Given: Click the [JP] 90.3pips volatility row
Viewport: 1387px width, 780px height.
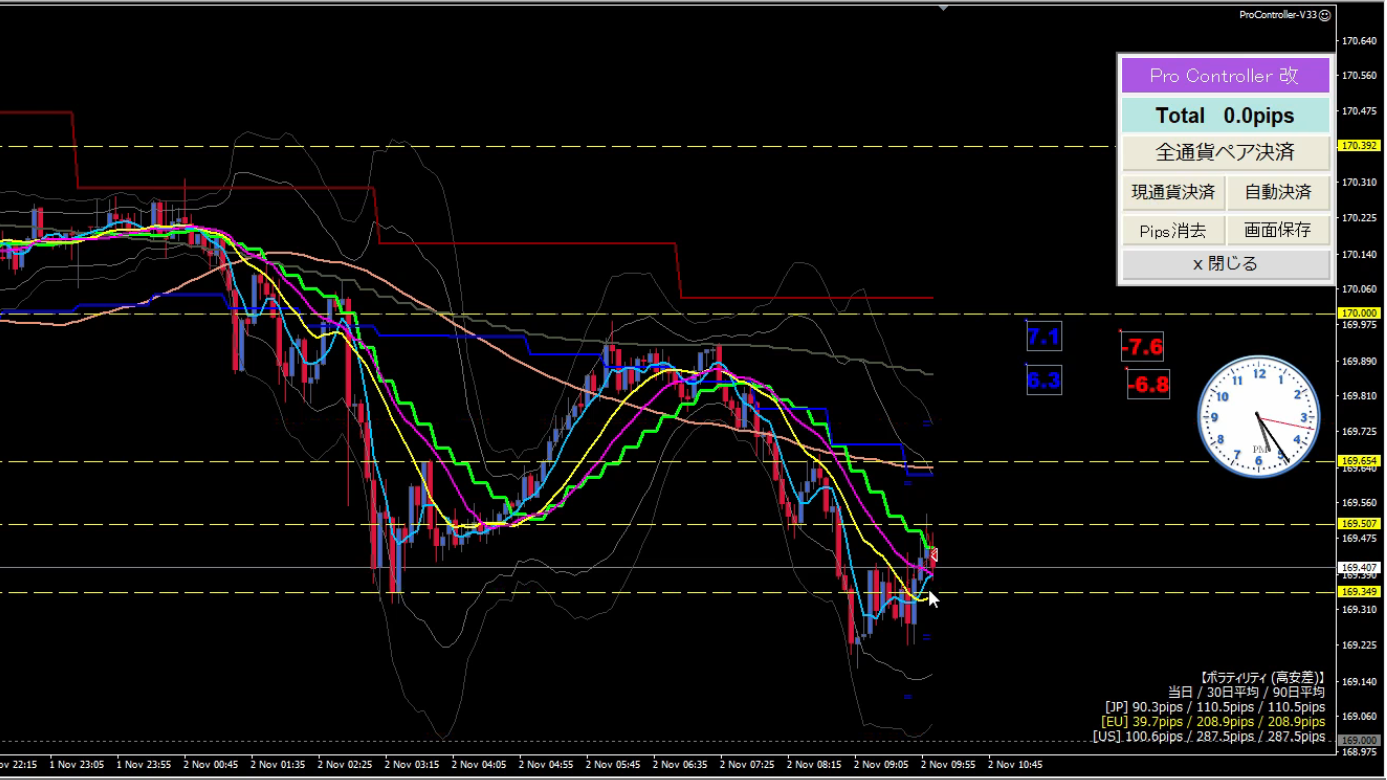Looking at the screenshot, I should [x=1215, y=707].
